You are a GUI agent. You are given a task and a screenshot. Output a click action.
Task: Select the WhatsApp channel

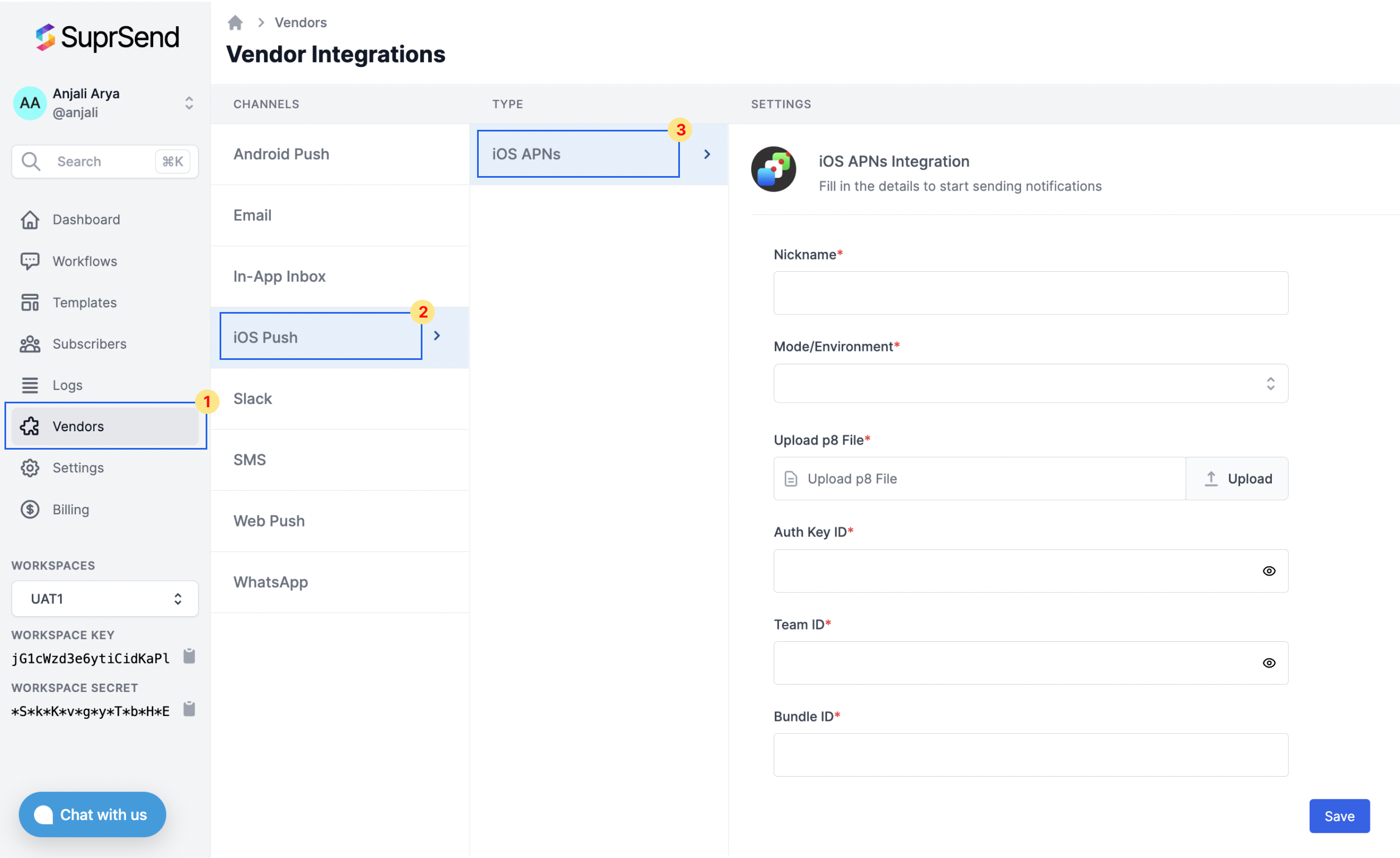[x=270, y=582]
